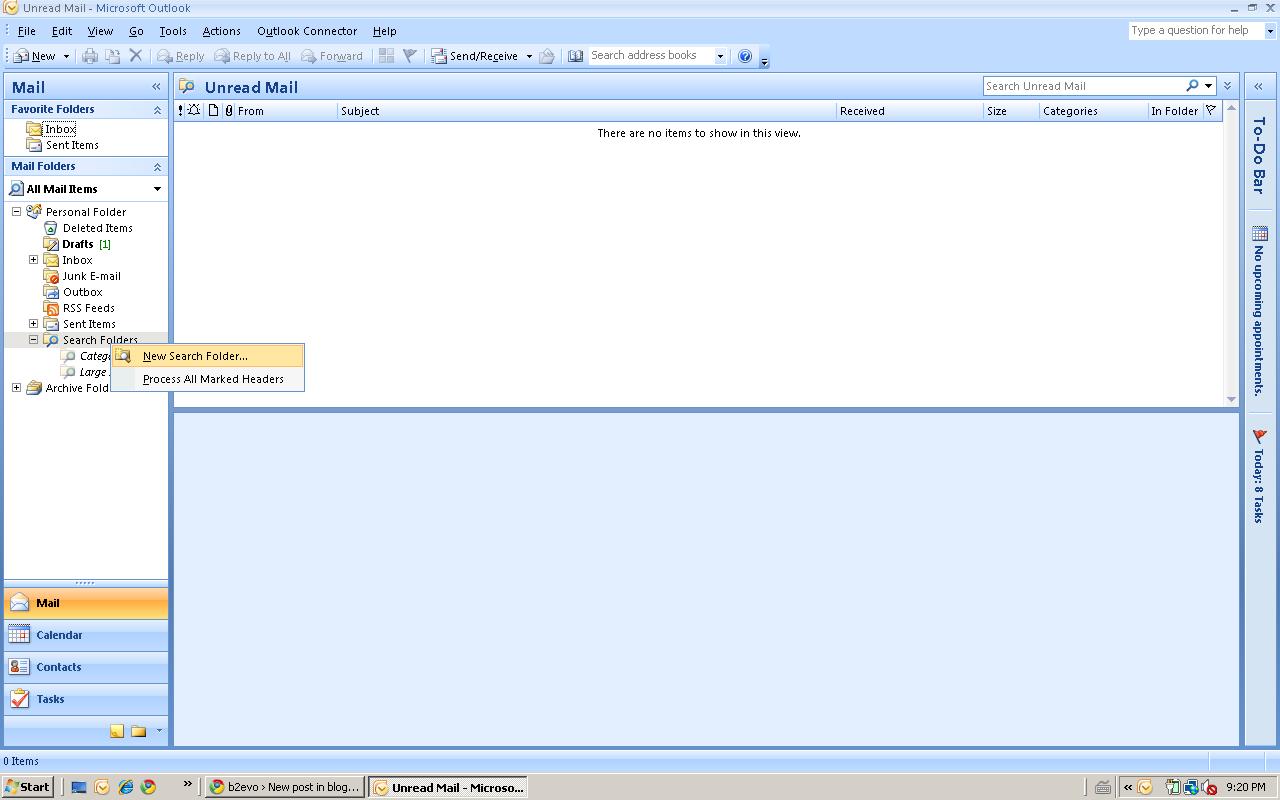The height and width of the screenshot is (800, 1280).
Task: Click the Search Unread Mail field
Action: click(x=1083, y=86)
